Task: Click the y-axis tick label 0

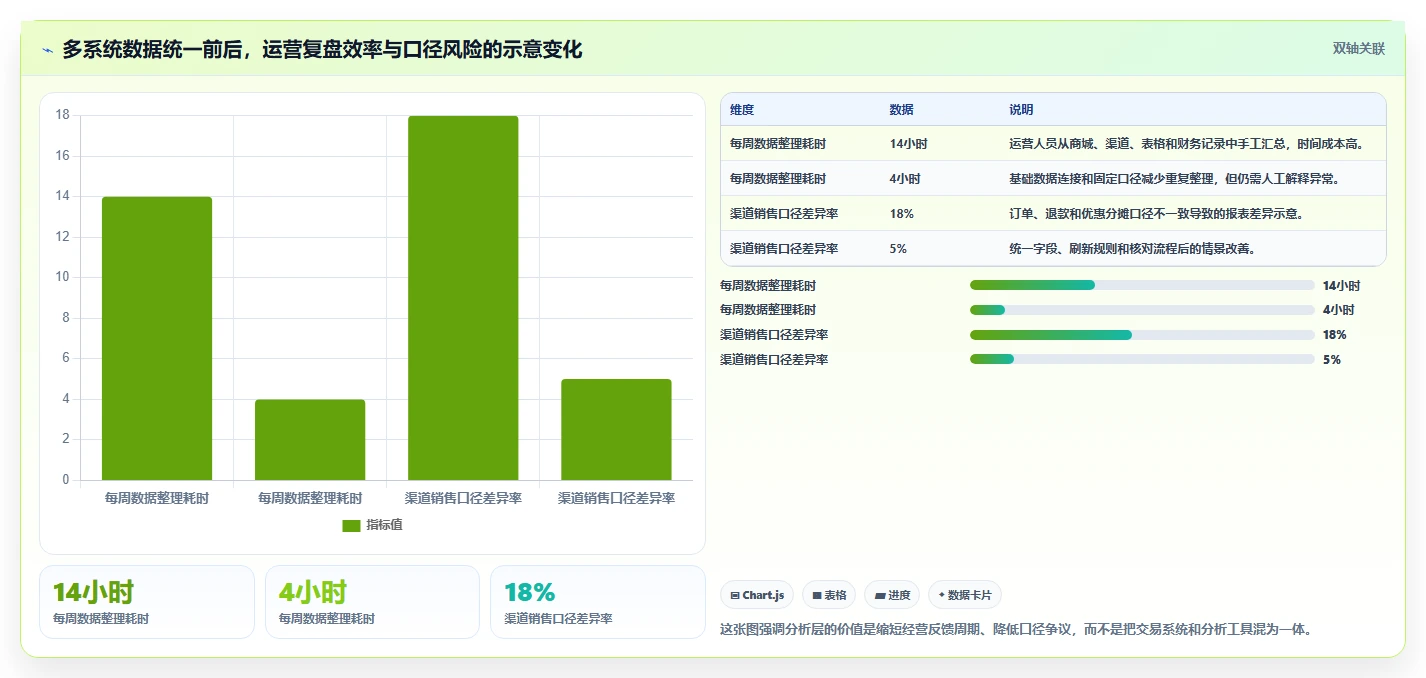Action: [66, 480]
